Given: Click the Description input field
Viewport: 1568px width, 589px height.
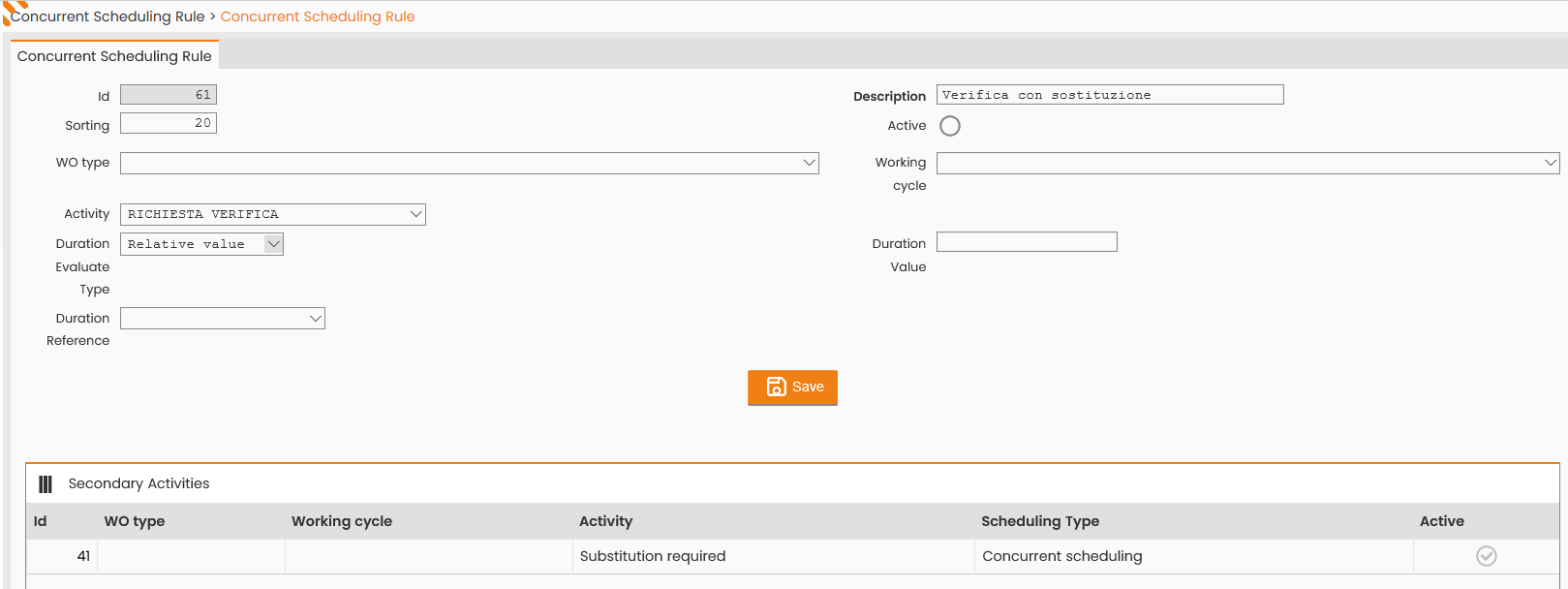Looking at the screenshot, I should pyautogui.click(x=1110, y=95).
